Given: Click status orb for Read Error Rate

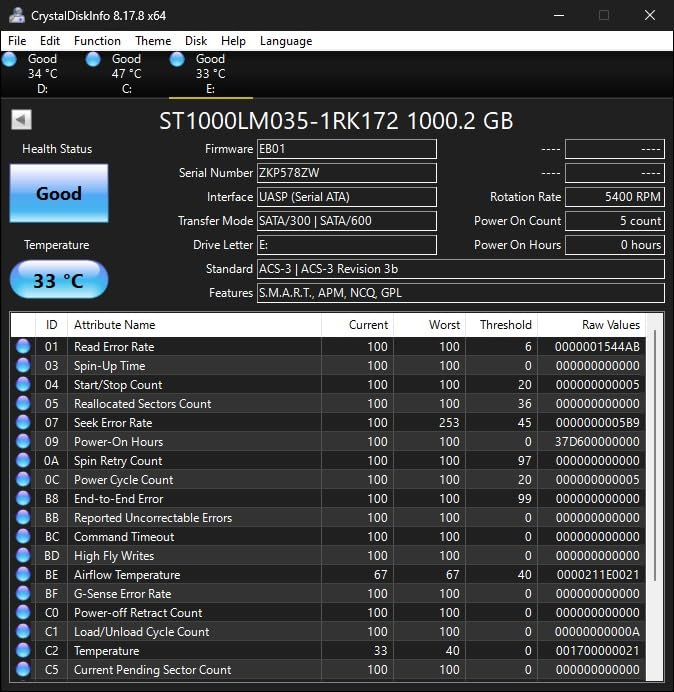Looking at the screenshot, I should click(23, 347).
